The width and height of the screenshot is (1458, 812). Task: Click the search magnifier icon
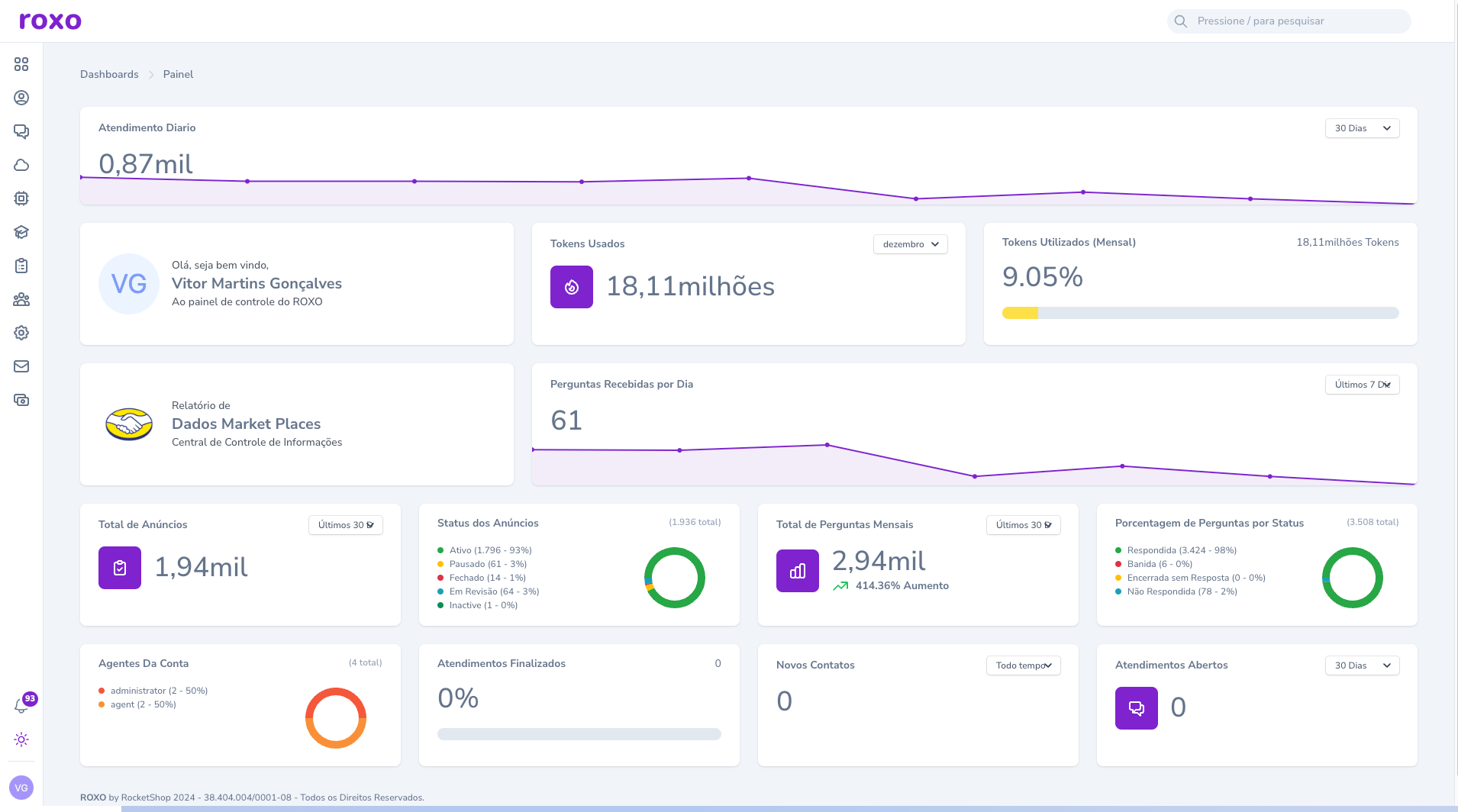click(x=1181, y=21)
